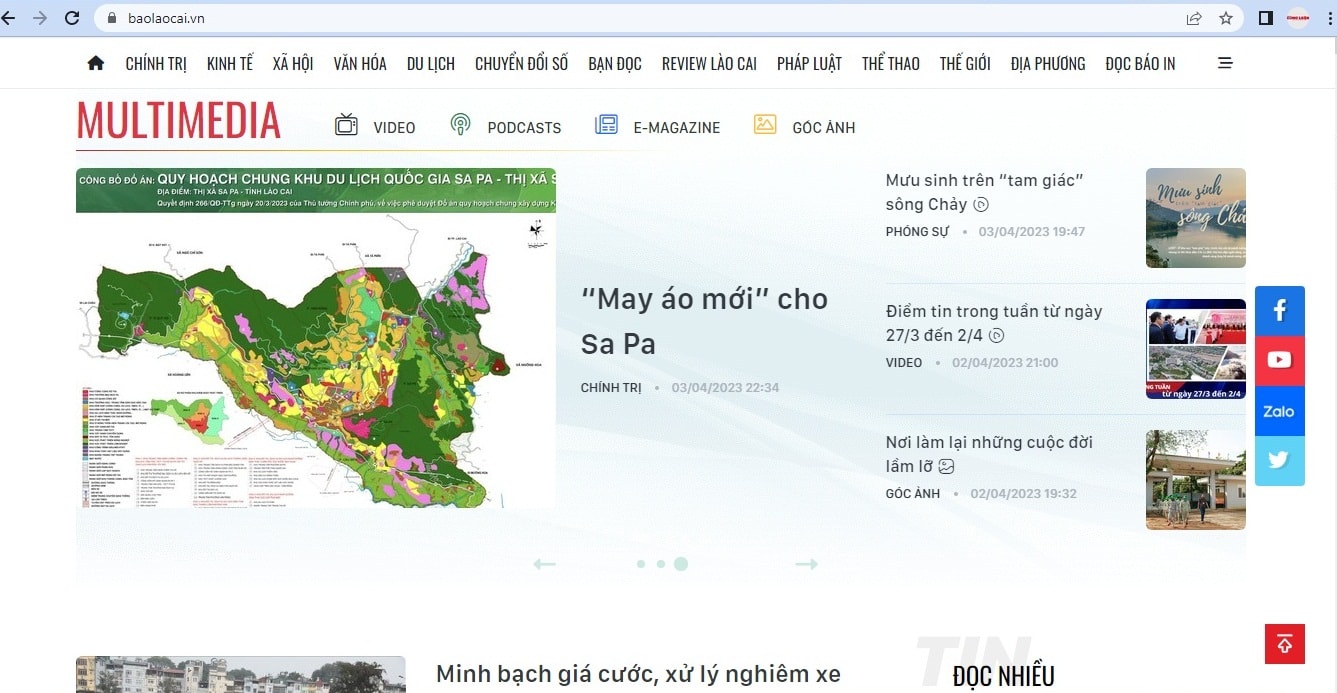This screenshot has width=1337, height=693.
Task: Click the GÓC ẢNH category label dated 02/04/2023 19:32
Action: [x=913, y=494]
